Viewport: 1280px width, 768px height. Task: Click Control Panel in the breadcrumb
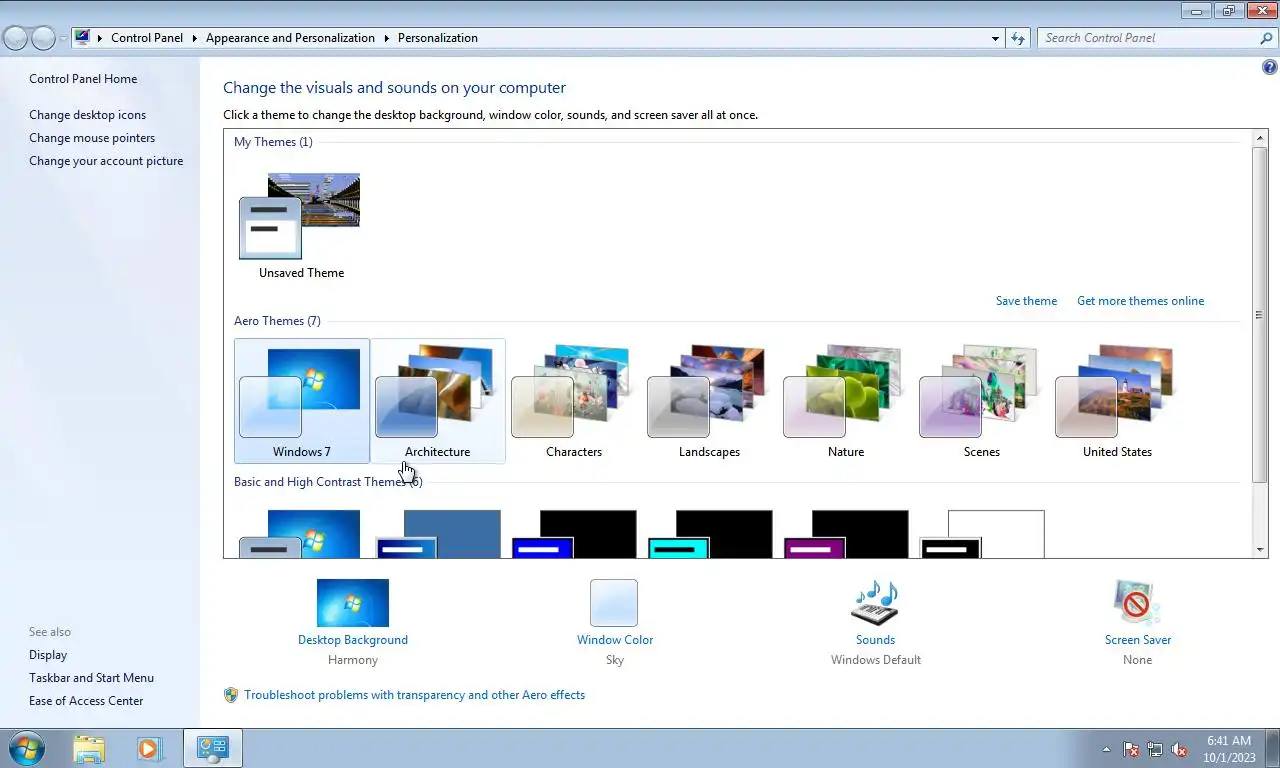click(x=147, y=38)
